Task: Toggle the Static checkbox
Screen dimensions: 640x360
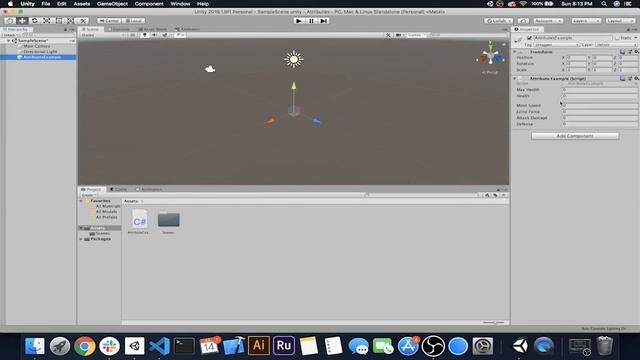Action: tap(617, 38)
